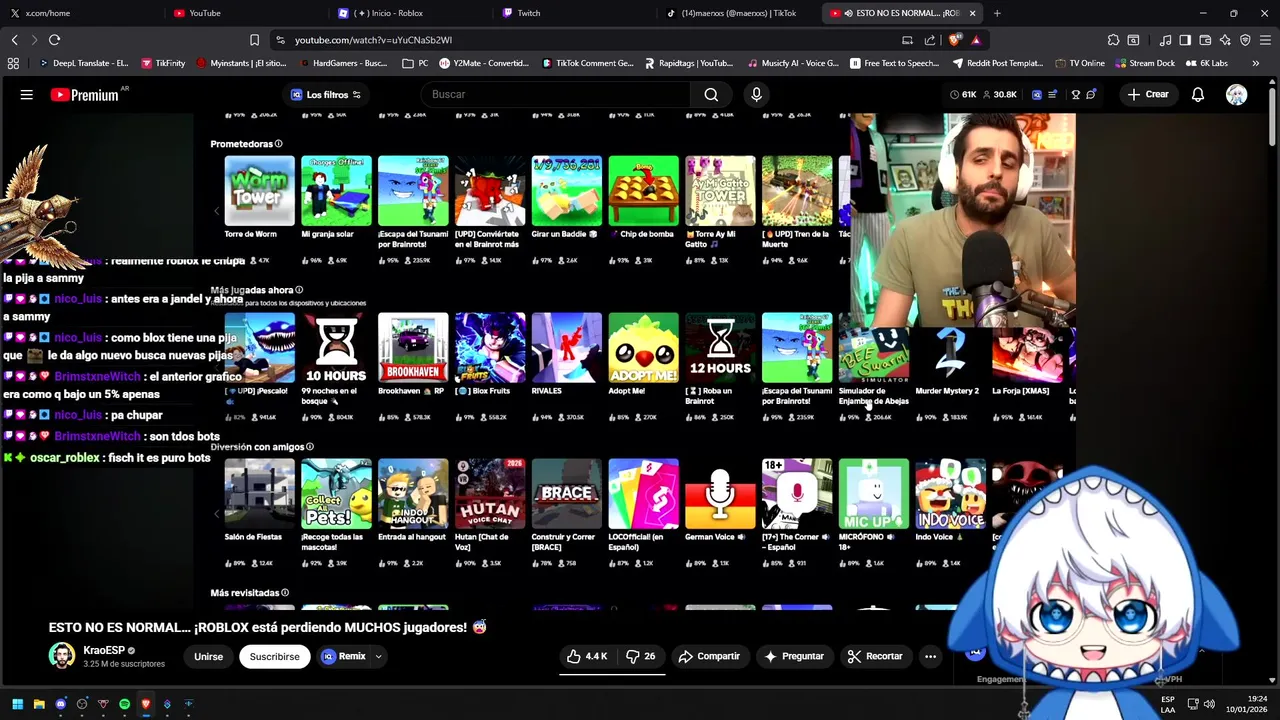Image resolution: width=1280 pixels, height=720 pixels.
Task: Open the TikFinity bookmark
Action: tap(163, 63)
